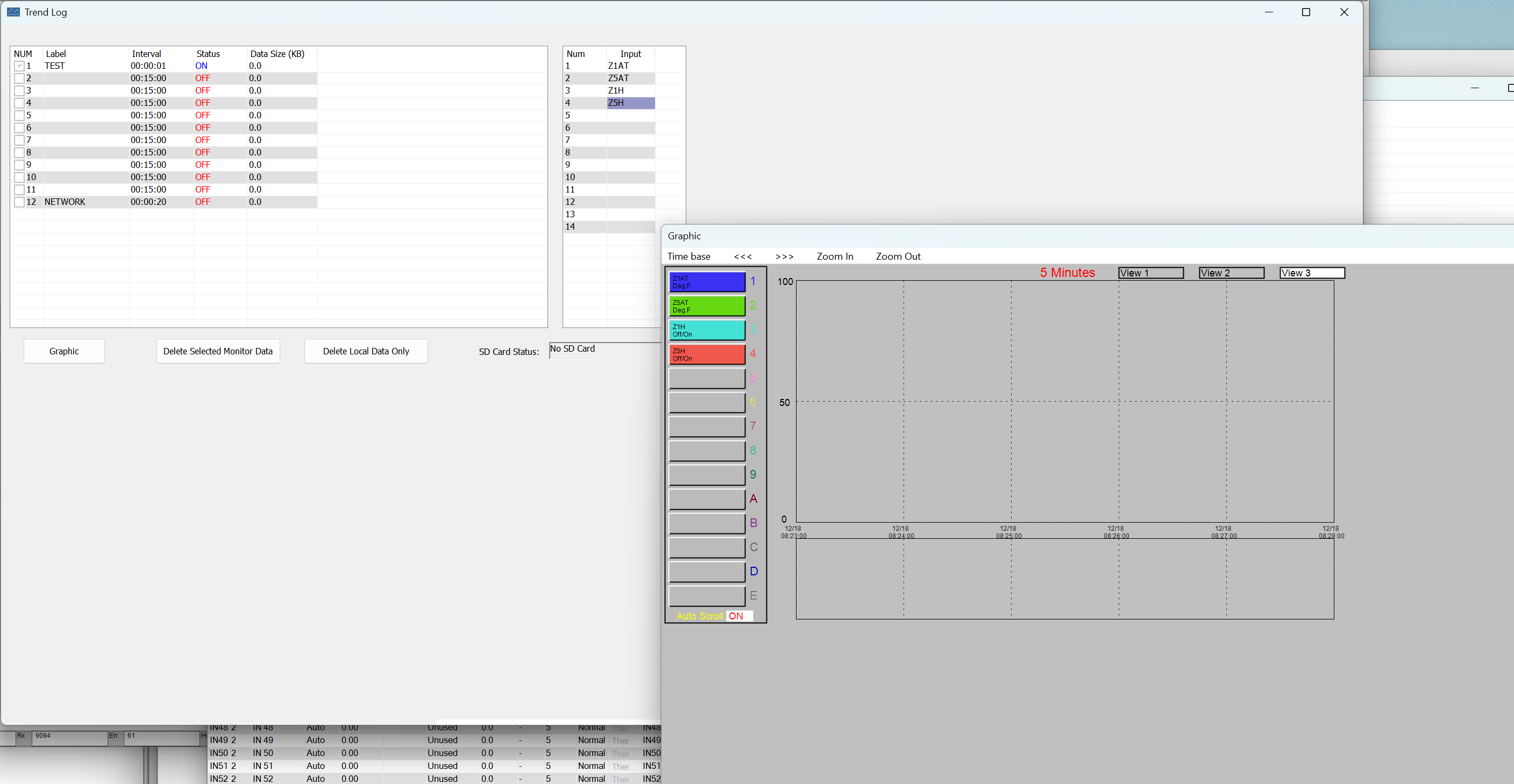Open the Graphic view button

click(x=64, y=351)
